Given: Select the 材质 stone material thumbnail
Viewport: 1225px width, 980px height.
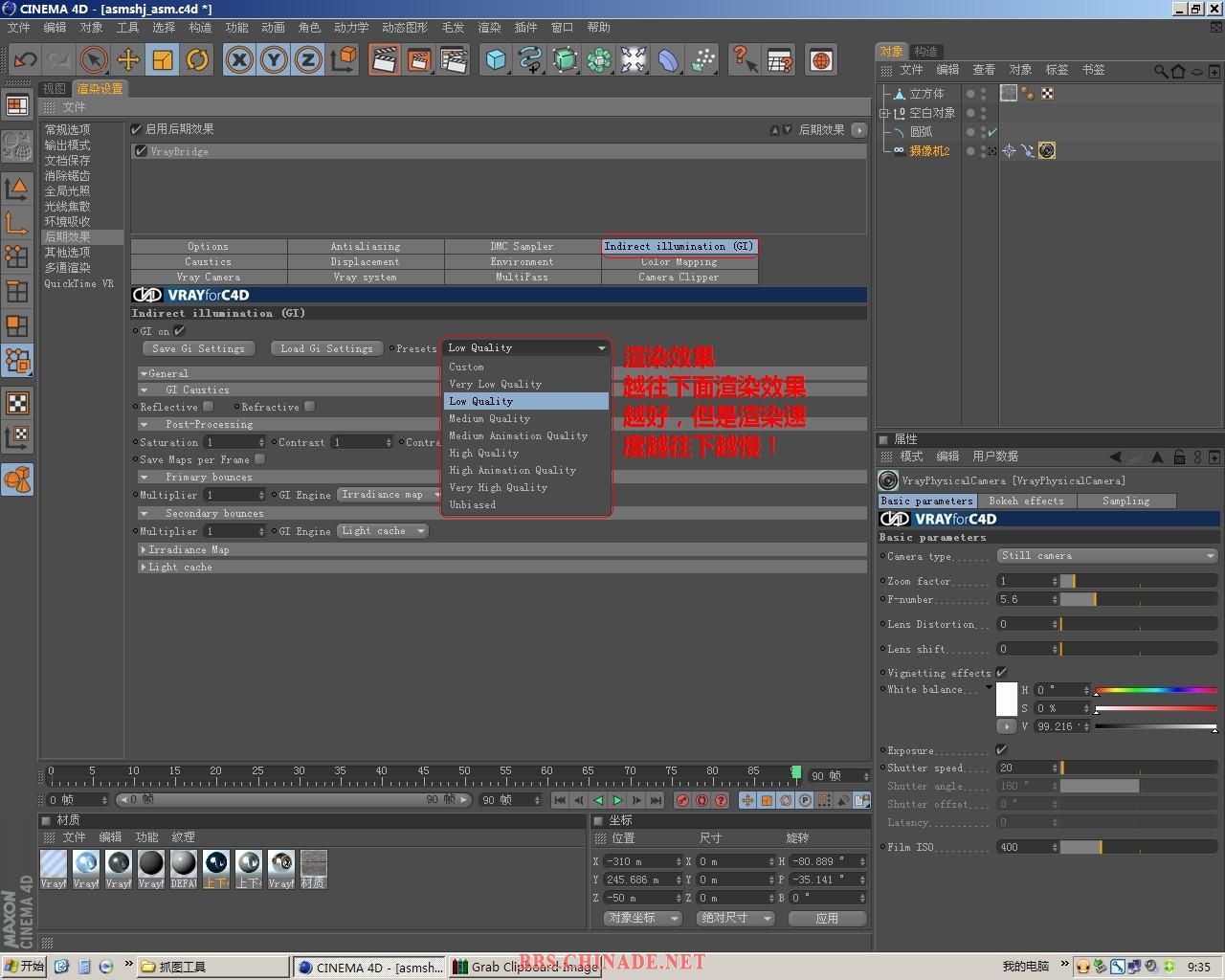Looking at the screenshot, I should (313, 870).
